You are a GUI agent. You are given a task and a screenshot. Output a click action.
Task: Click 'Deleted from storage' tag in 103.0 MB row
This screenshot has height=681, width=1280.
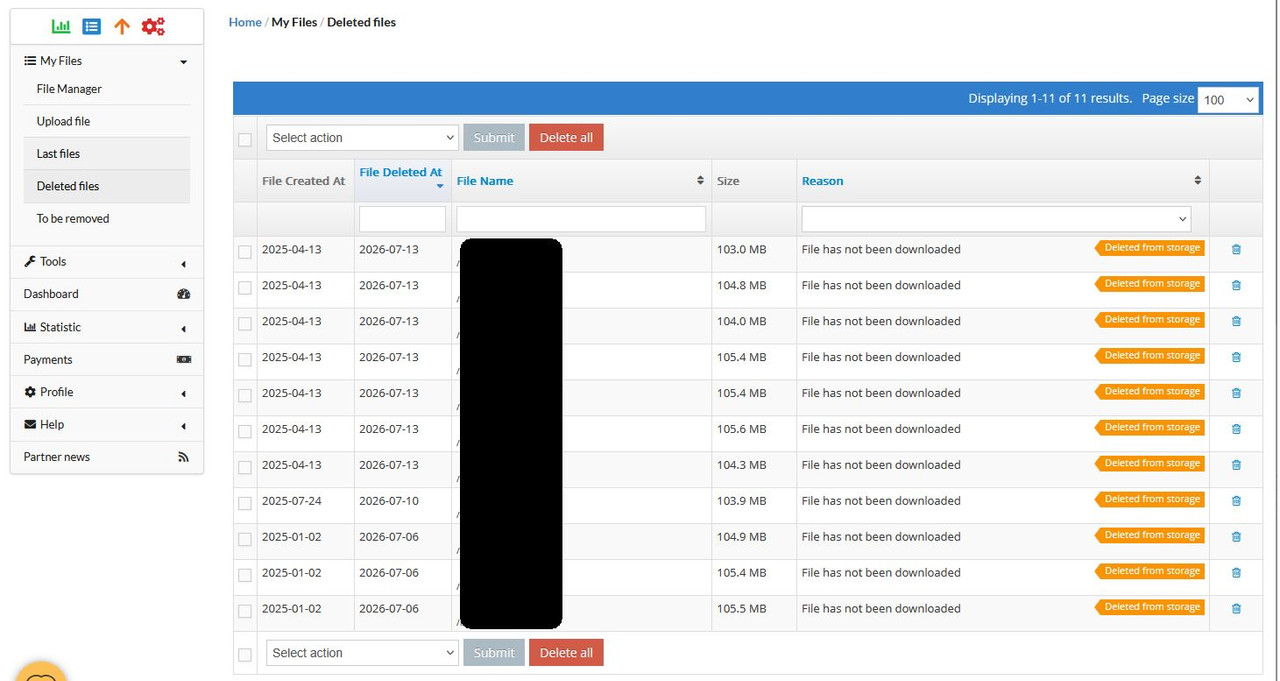coord(1150,248)
